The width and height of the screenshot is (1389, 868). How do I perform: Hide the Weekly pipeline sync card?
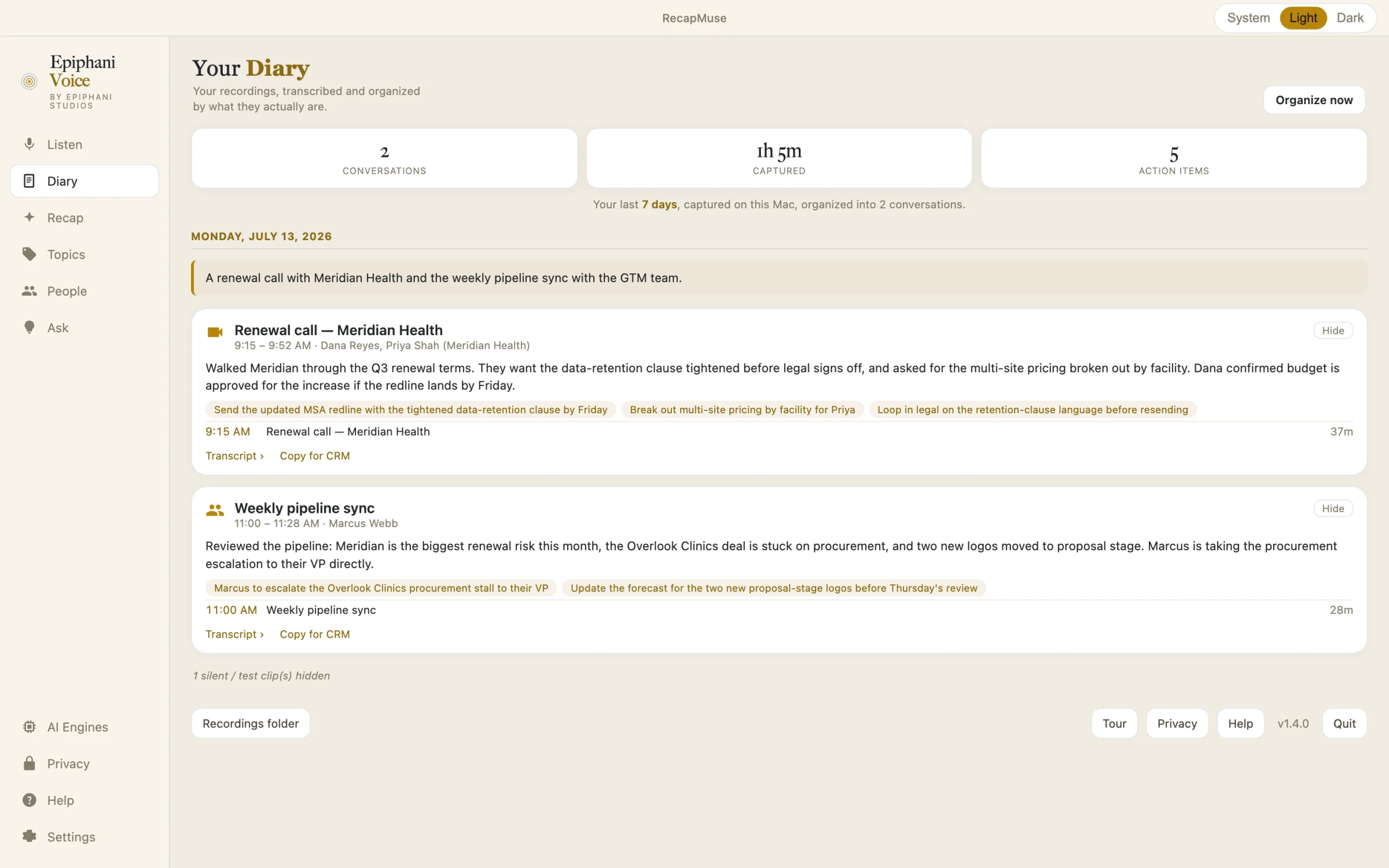point(1333,509)
